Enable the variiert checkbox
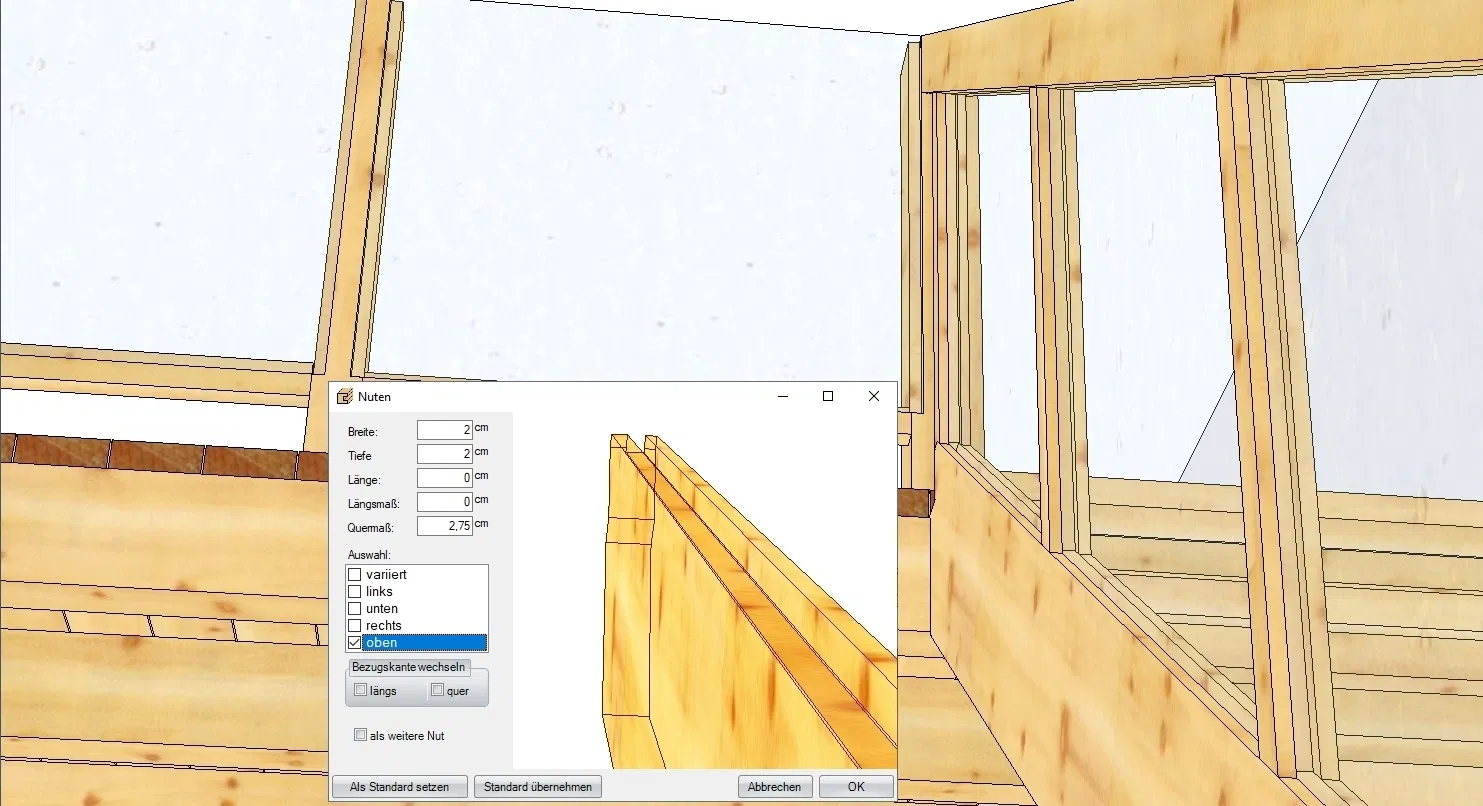 354,575
